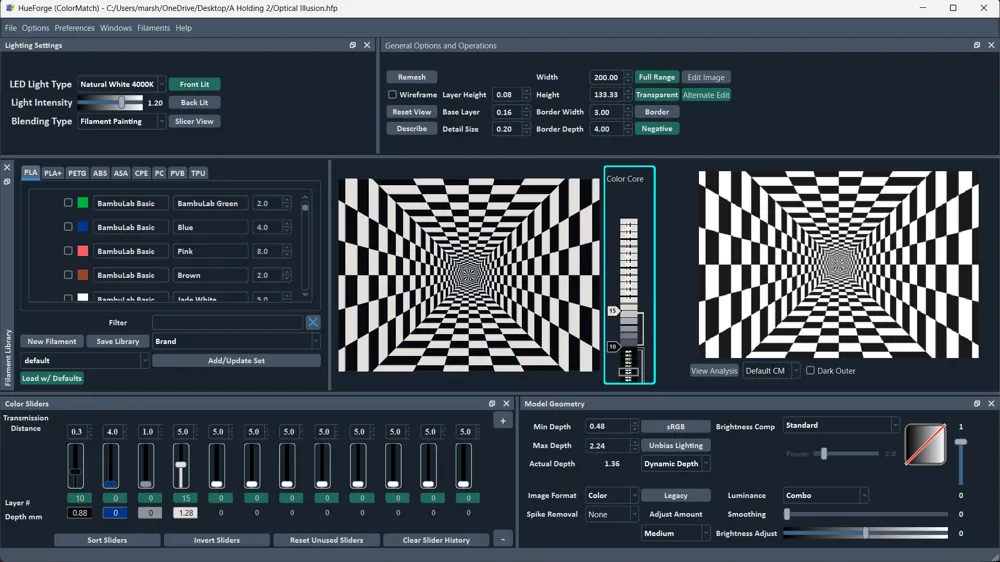Open the Preferences menu
This screenshot has height=562, width=1000.
coord(74,28)
